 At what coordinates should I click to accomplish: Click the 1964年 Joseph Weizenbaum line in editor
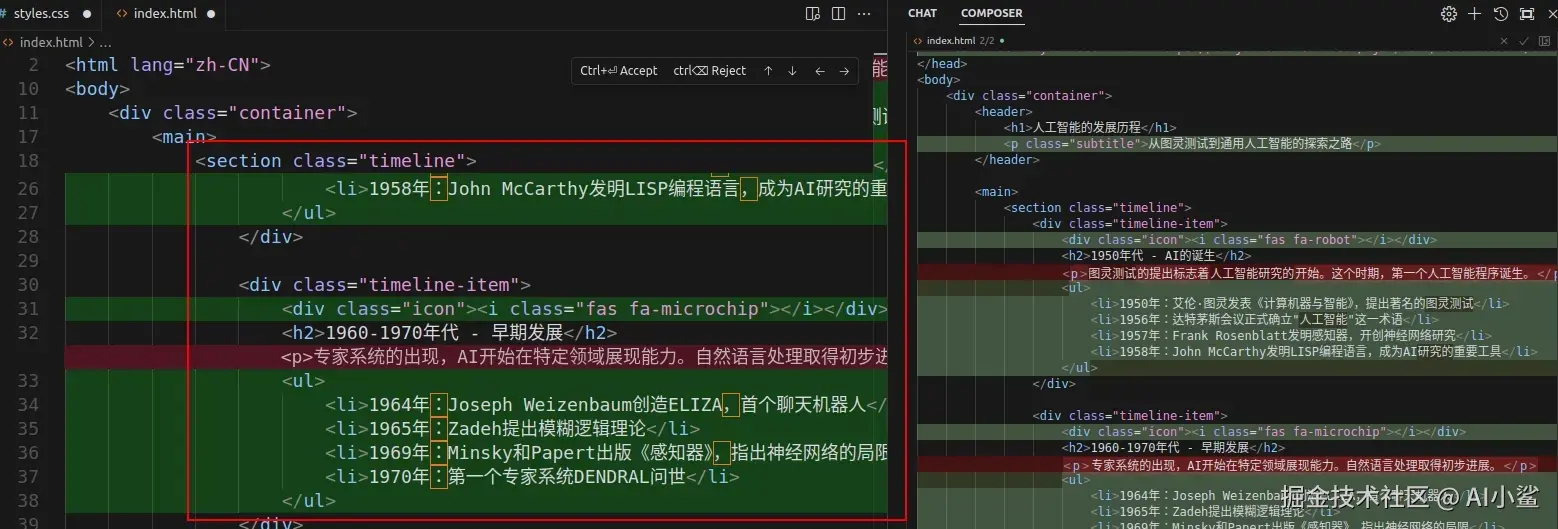click(x=606, y=405)
